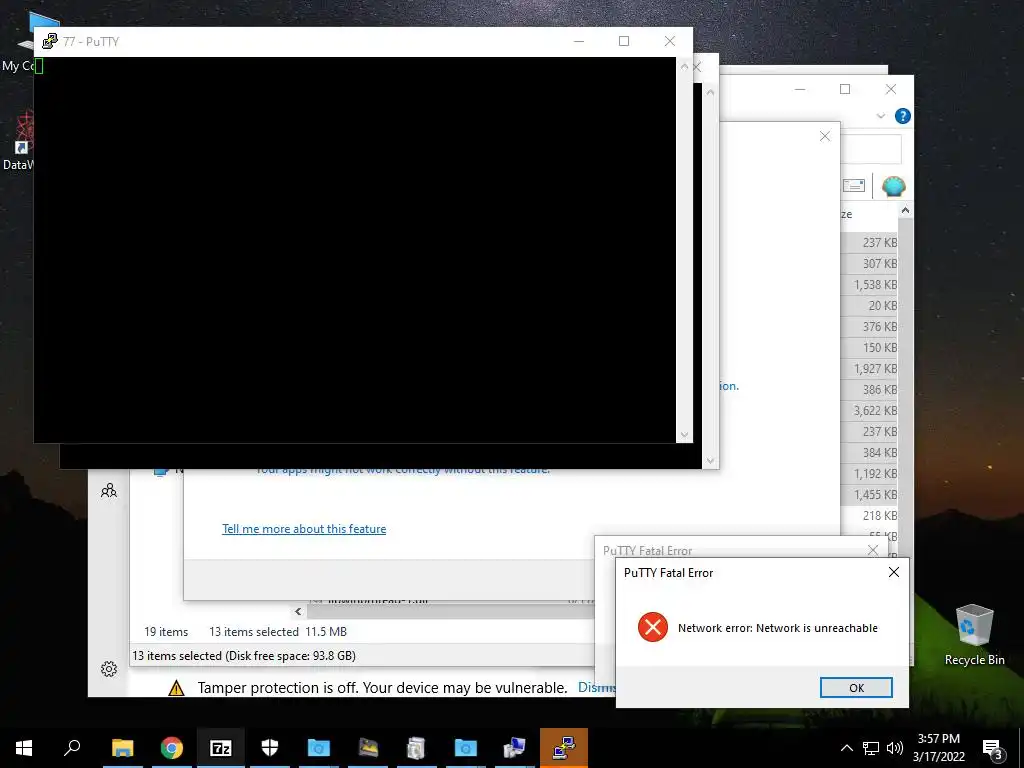Open 'Tell me more about this feature' link
The image size is (1024, 768).
tap(304, 528)
